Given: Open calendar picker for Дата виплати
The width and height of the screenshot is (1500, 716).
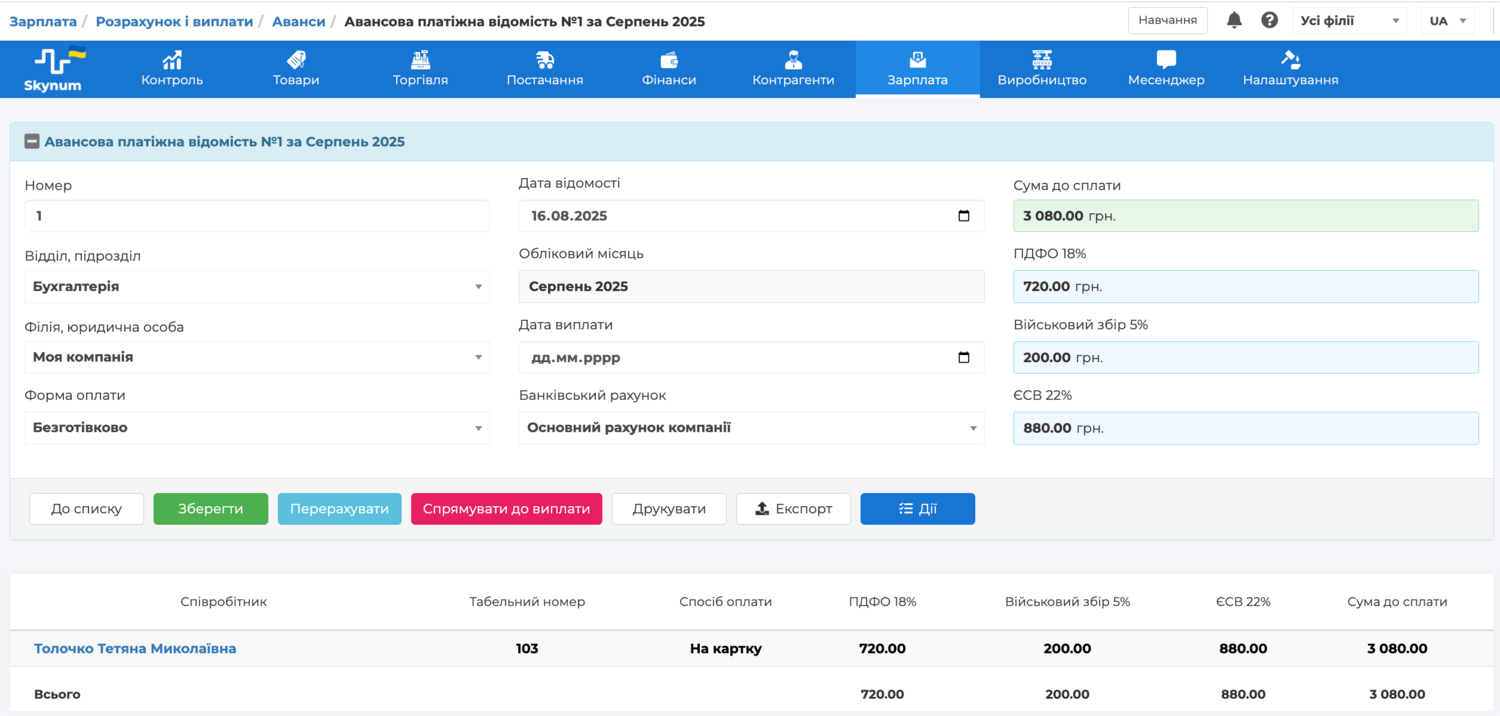Looking at the screenshot, I should (x=963, y=358).
